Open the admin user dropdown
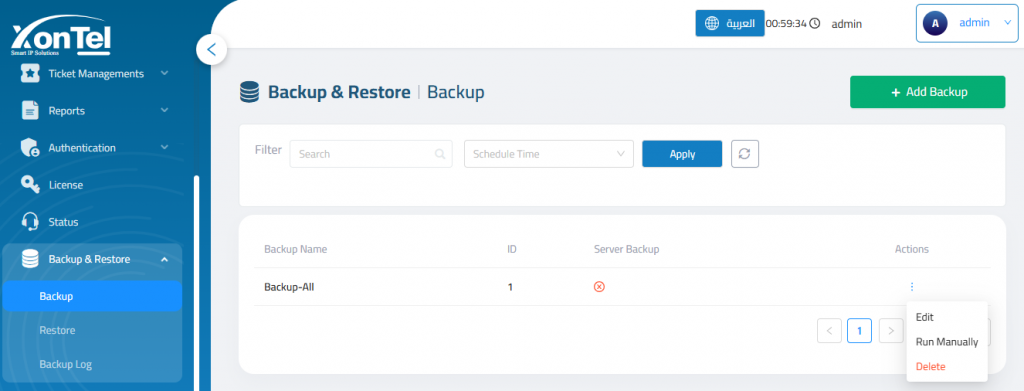Viewport: 1024px width, 391px height. click(966, 23)
